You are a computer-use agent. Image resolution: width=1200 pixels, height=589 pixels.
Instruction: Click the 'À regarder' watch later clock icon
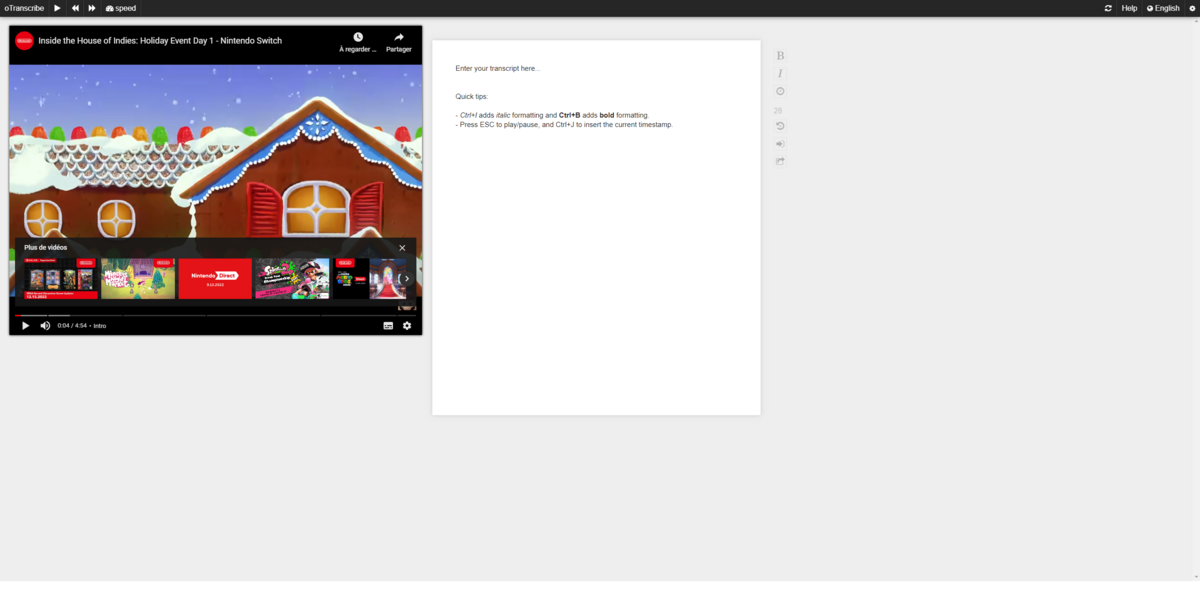tap(358, 37)
